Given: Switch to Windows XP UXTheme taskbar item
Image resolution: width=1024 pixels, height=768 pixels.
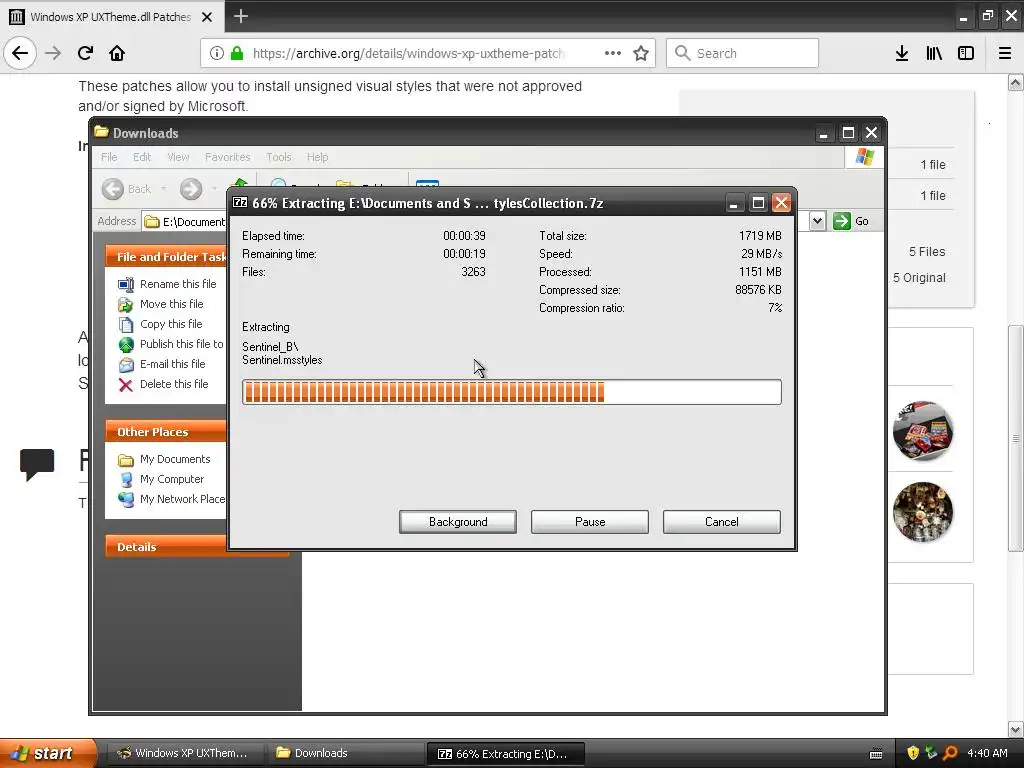Looking at the screenshot, I should click(x=184, y=753).
